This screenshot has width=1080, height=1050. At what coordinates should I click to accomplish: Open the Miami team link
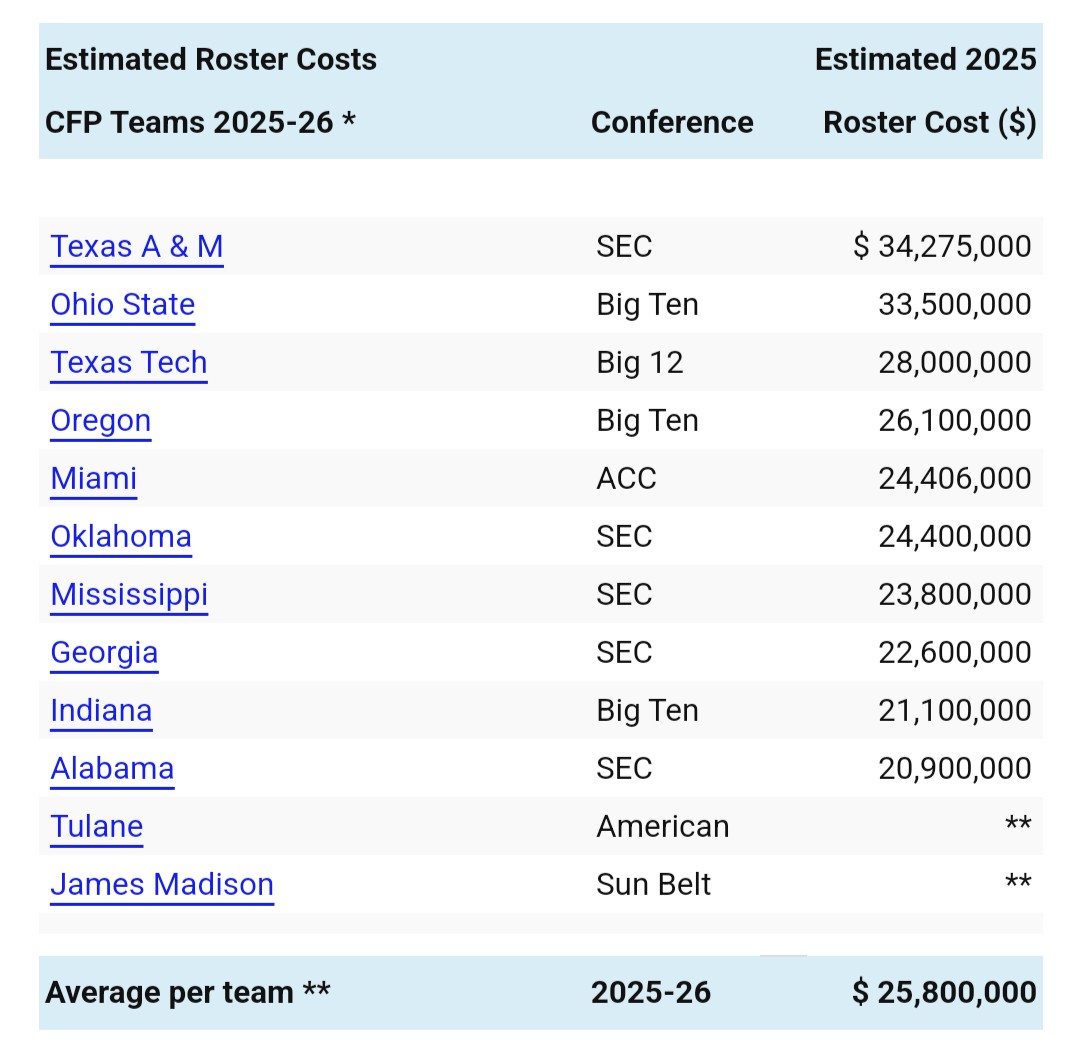94,479
